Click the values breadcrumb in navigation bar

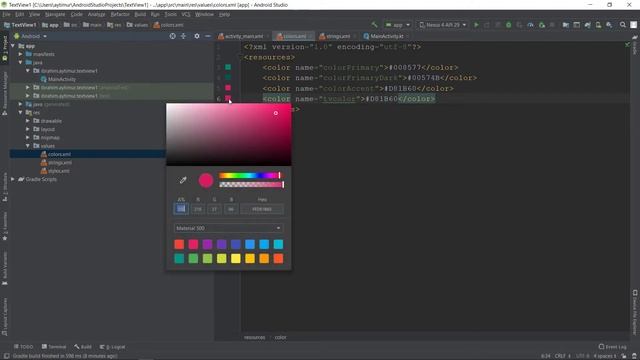click(137, 25)
